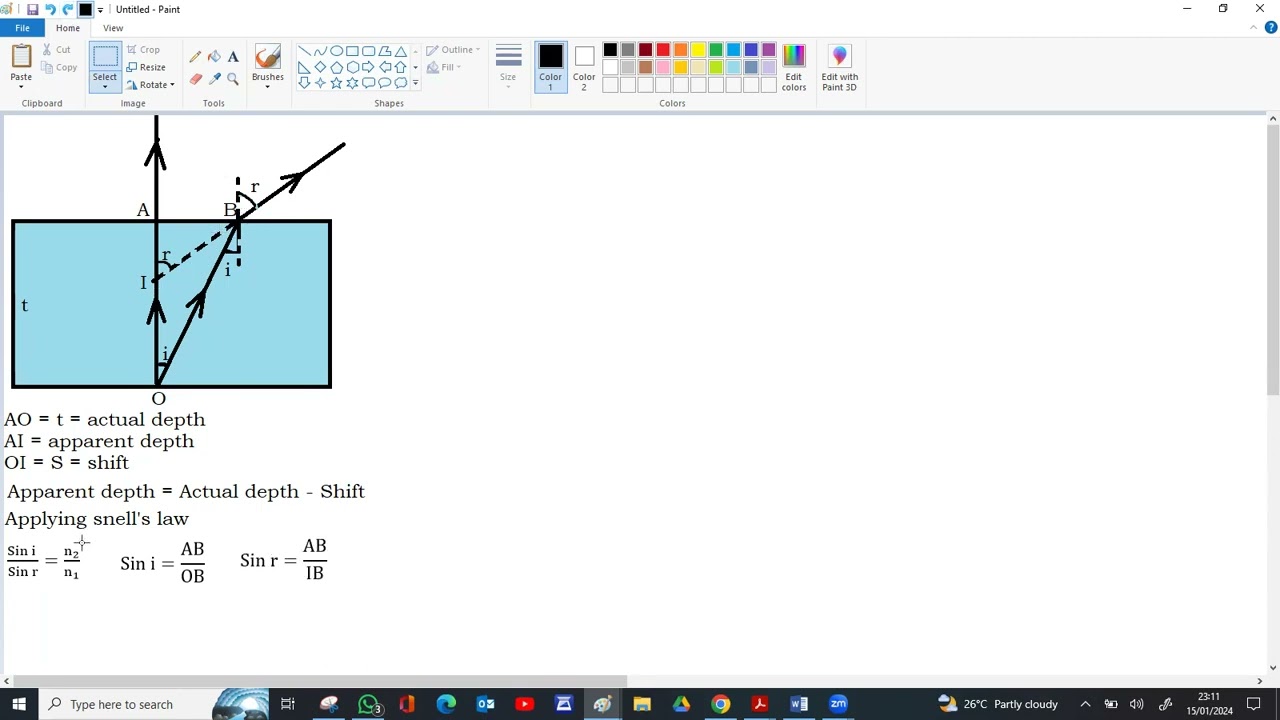The width and height of the screenshot is (1280, 720).
Task: Open Zoom from the taskbar
Action: click(x=838, y=704)
